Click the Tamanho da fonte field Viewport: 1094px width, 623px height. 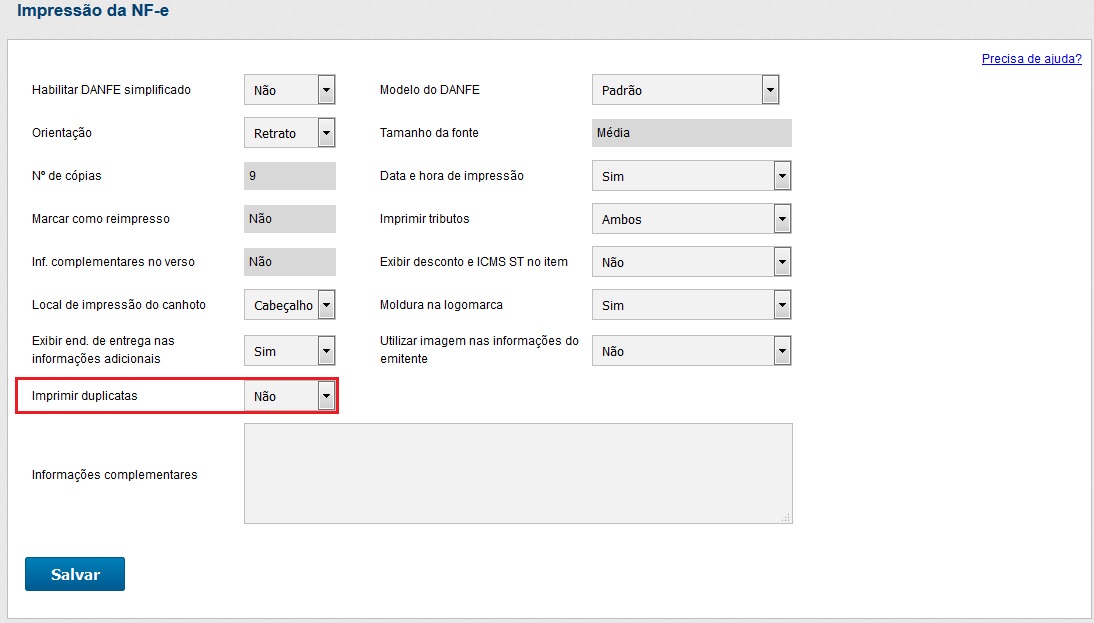691,133
